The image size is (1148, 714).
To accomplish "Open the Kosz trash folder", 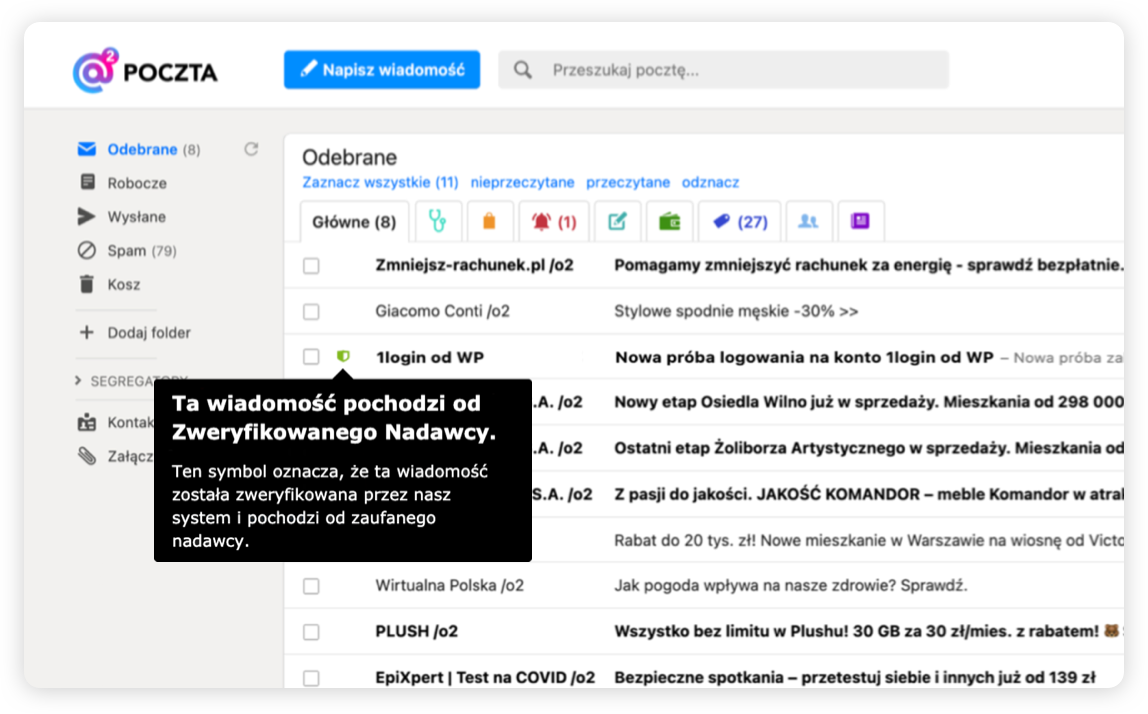I will (x=124, y=284).
